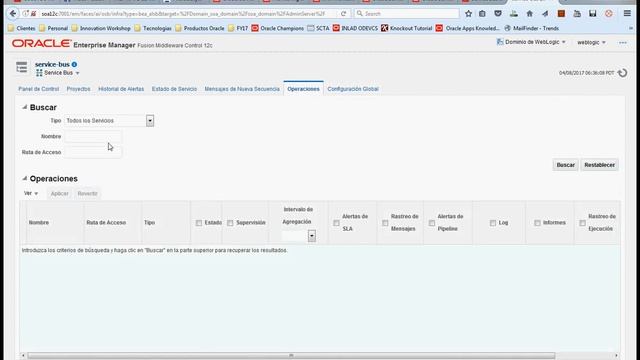Viewport: 640px width, 360px height.
Task: Select the Operaciones tab
Action: (303, 89)
